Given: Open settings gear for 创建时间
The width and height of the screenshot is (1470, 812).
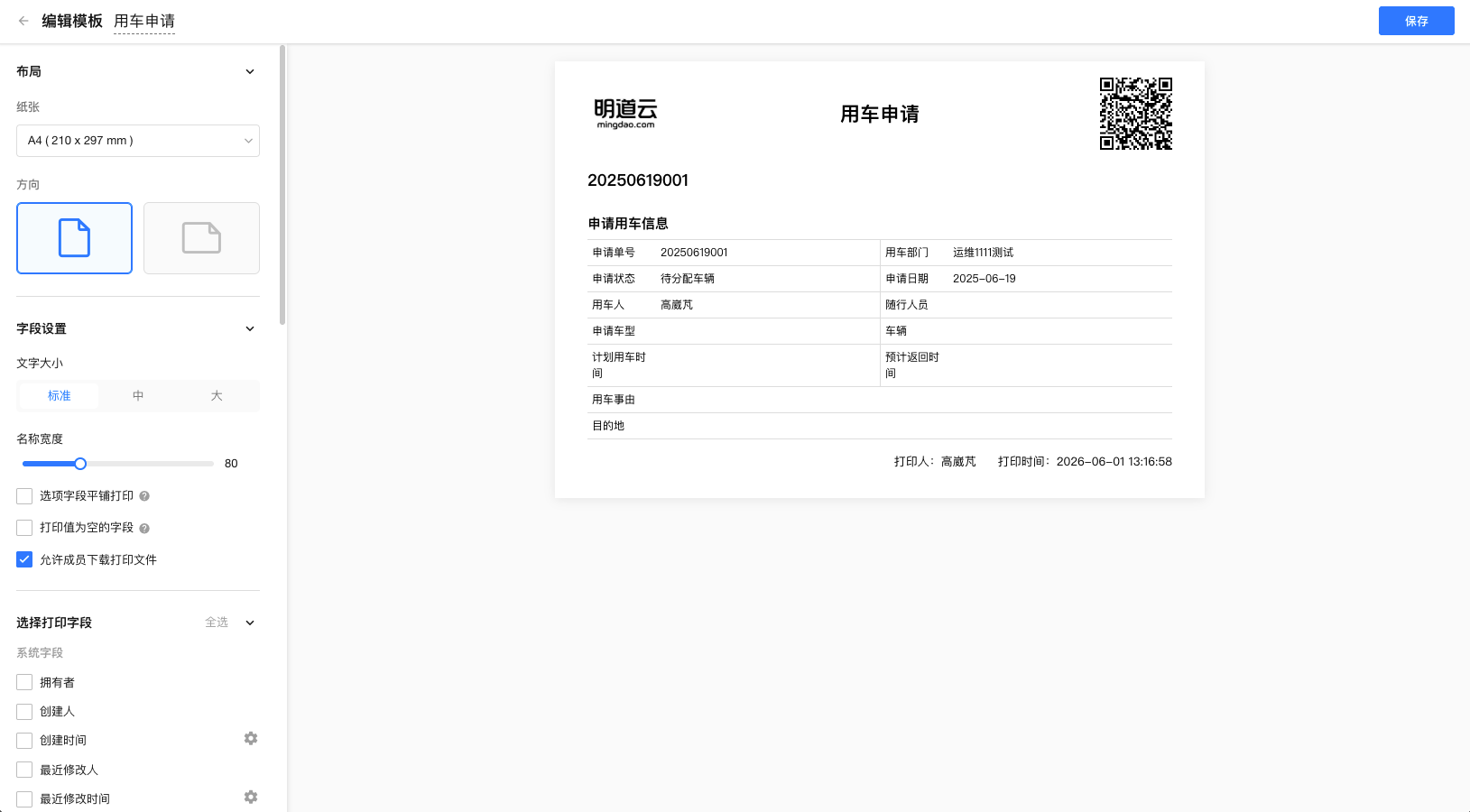Looking at the screenshot, I should pos(251,738).
